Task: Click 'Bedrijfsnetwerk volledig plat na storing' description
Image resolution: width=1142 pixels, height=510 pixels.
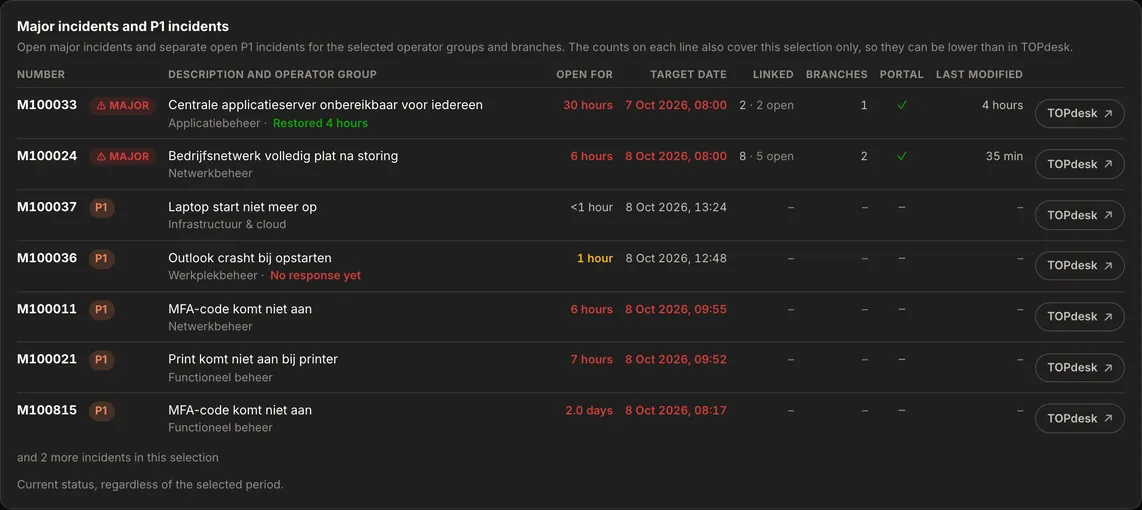Action: coord(283,156)
